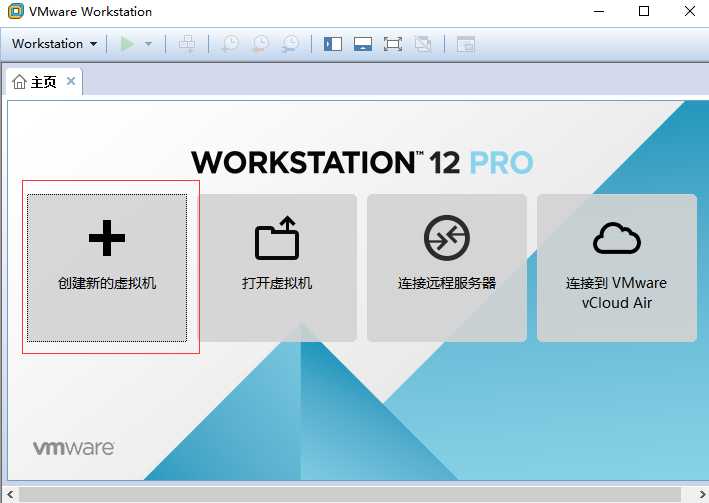Click the revert to snapshot icon

tap(260, 44)
